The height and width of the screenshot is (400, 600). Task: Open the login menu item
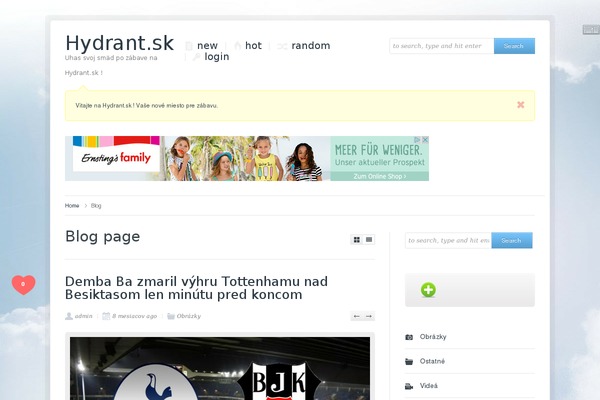tap(217, 57)
